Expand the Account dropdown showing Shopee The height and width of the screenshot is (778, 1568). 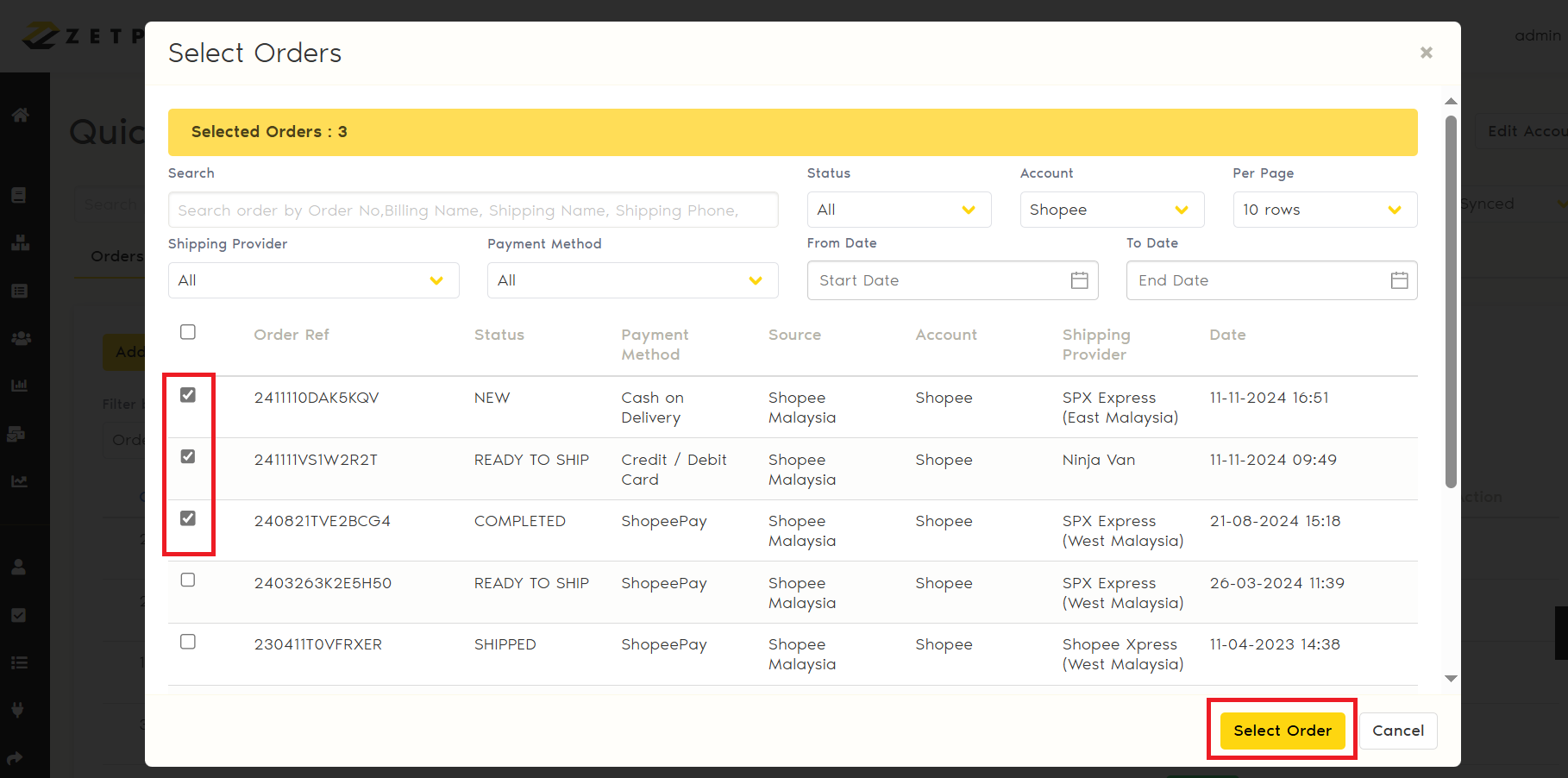pos(1111,210)
